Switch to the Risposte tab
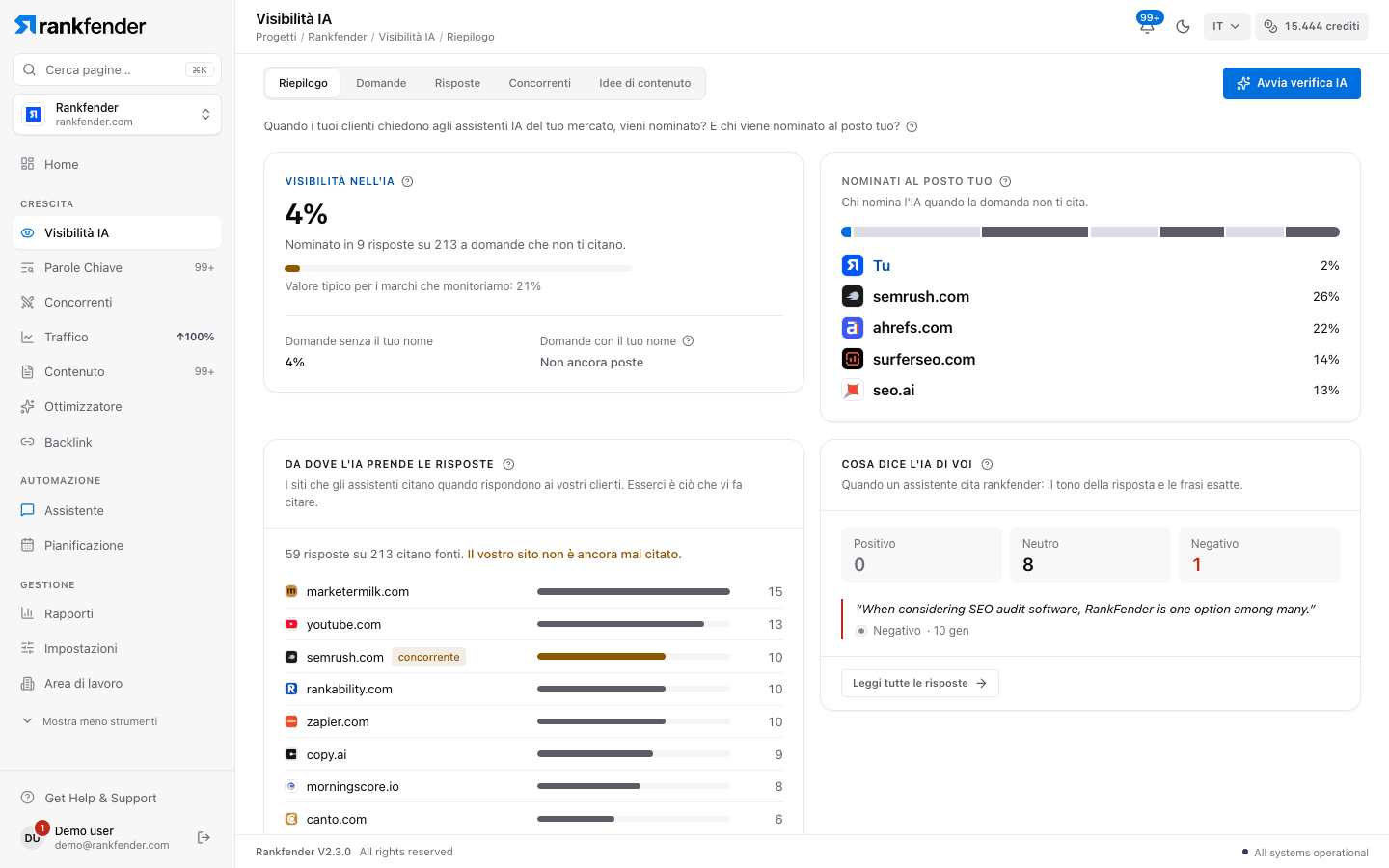This screenshot has width=1389, height=868. click(457, 83)
